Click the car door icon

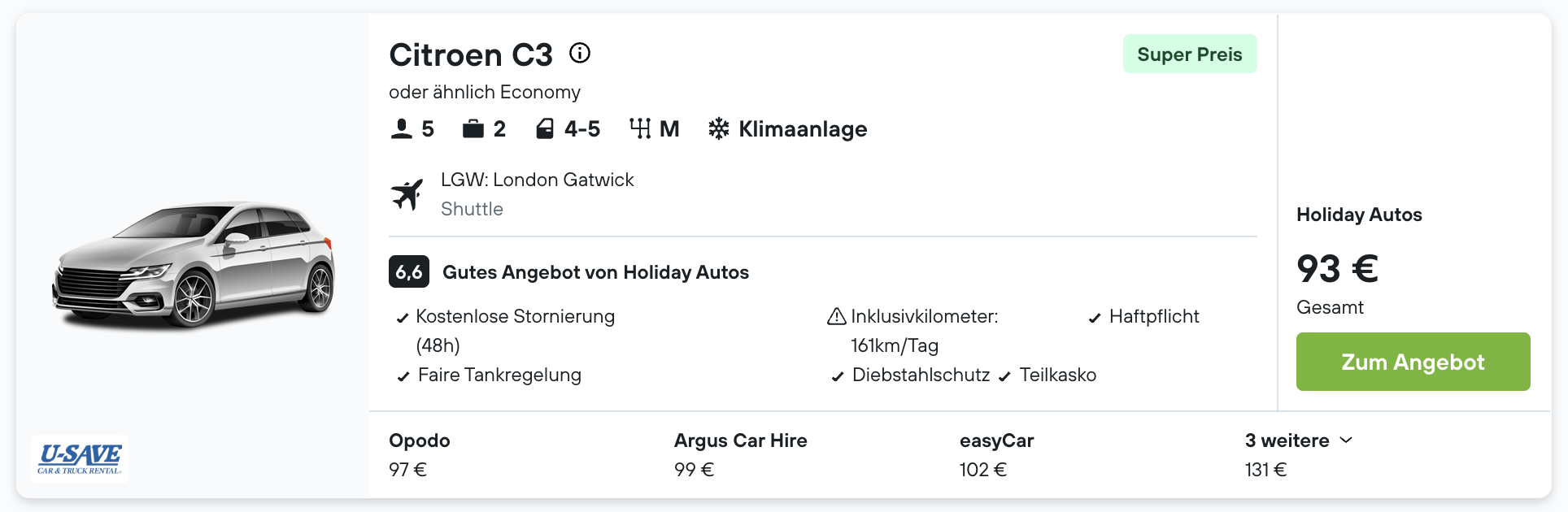click(545, 128)
